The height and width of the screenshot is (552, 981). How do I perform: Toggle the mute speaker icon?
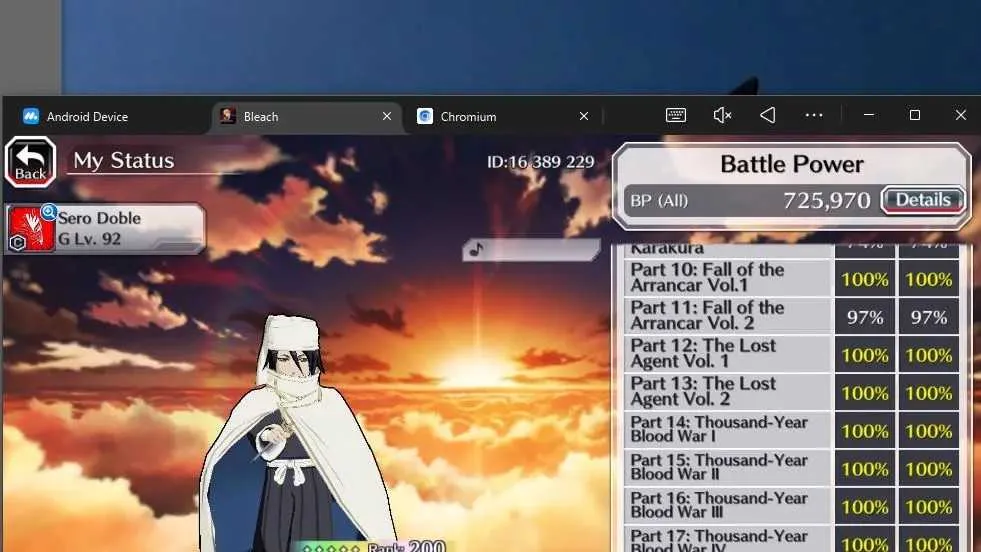click(x=722, y=115)
